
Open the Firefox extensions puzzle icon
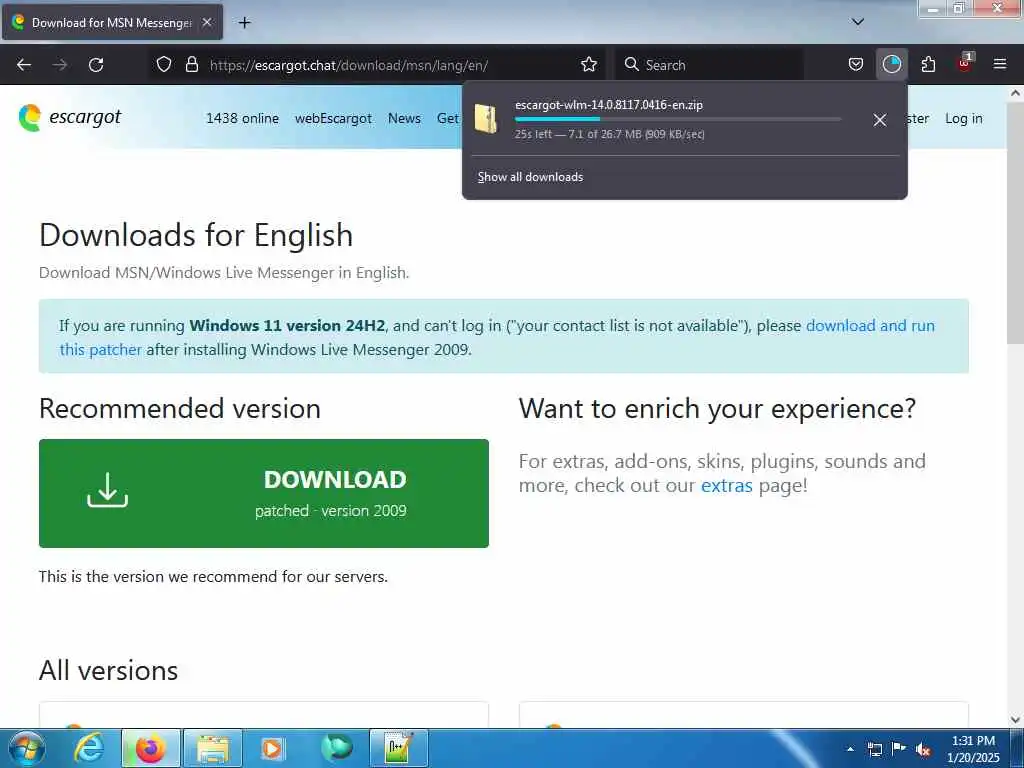(928, 65)
